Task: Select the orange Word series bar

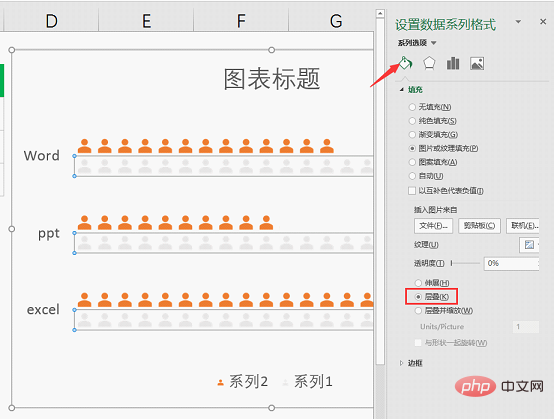Action: (206, 146)
